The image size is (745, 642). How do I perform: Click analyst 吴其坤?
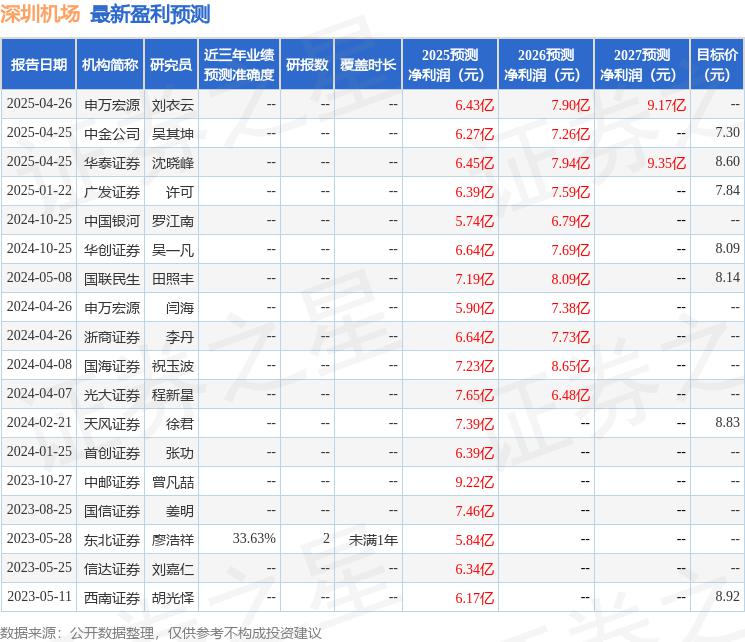pos(172,134)
